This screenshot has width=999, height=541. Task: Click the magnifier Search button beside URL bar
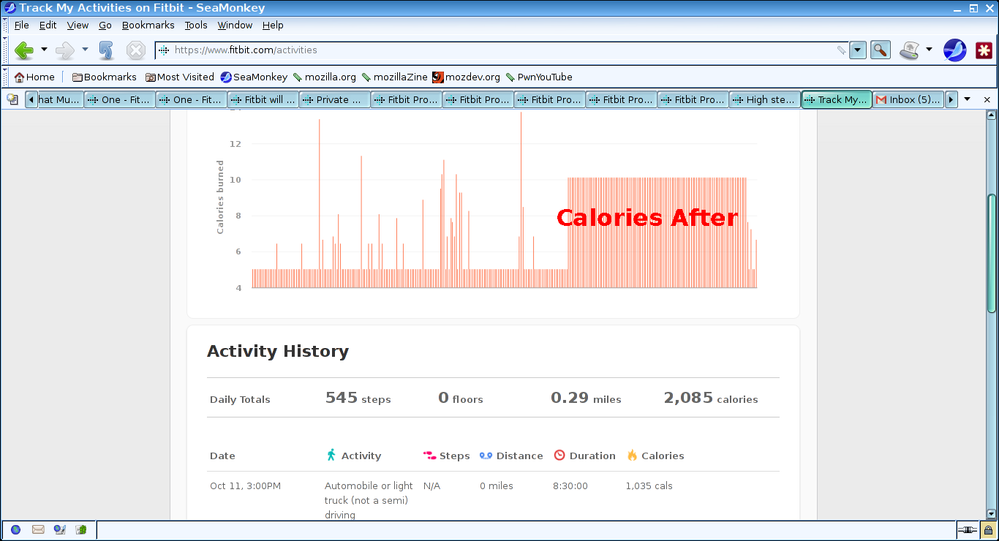880,50
